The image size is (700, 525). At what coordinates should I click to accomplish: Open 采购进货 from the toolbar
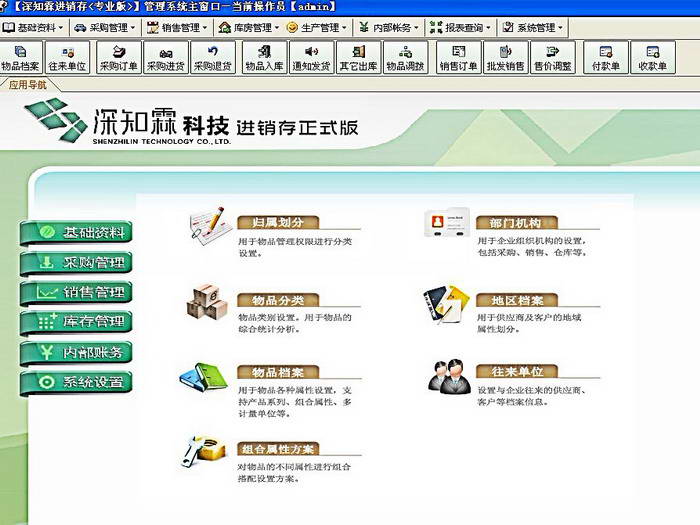click(166, 58)
